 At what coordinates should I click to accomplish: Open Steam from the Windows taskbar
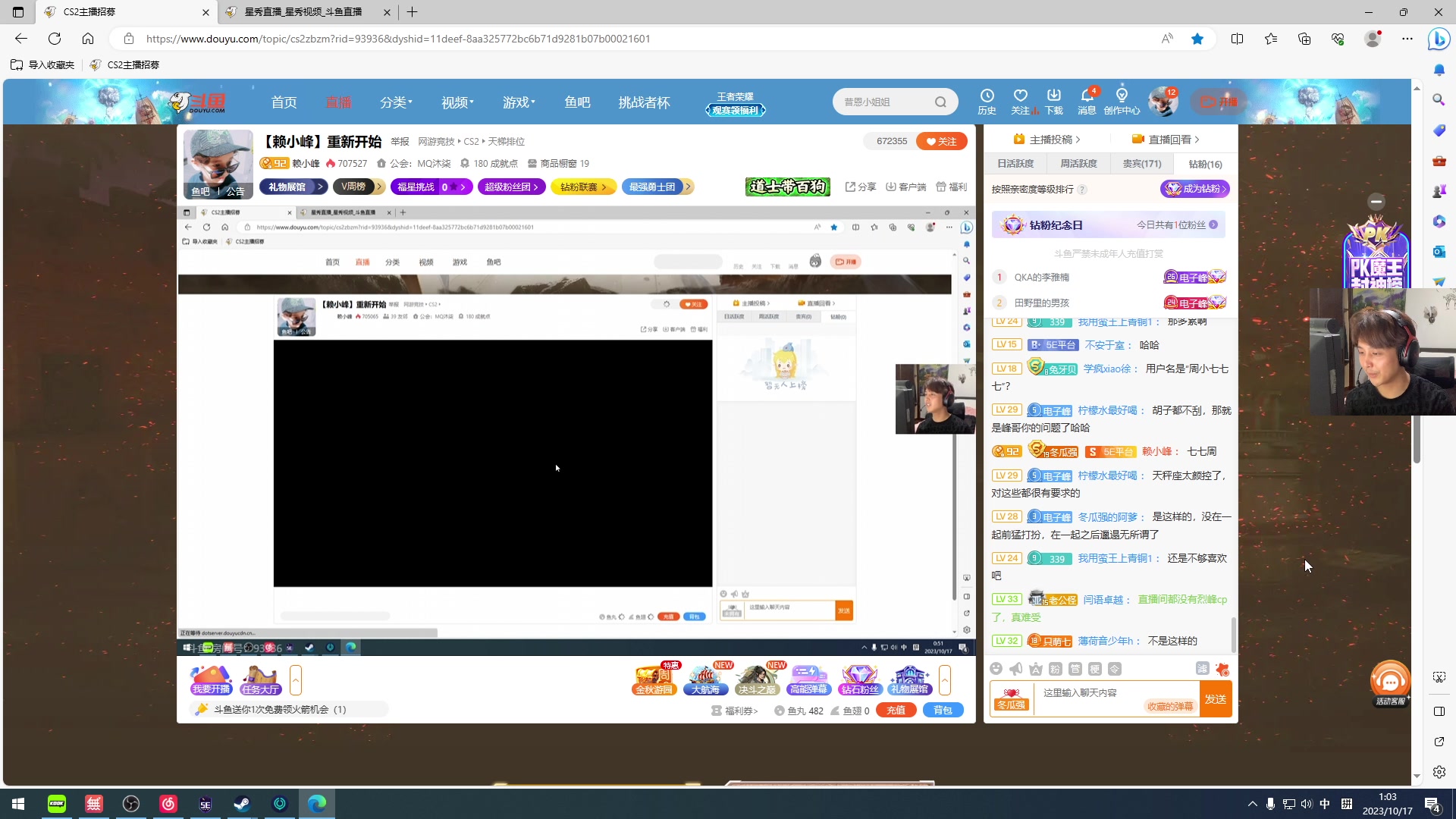click(242, 804)
